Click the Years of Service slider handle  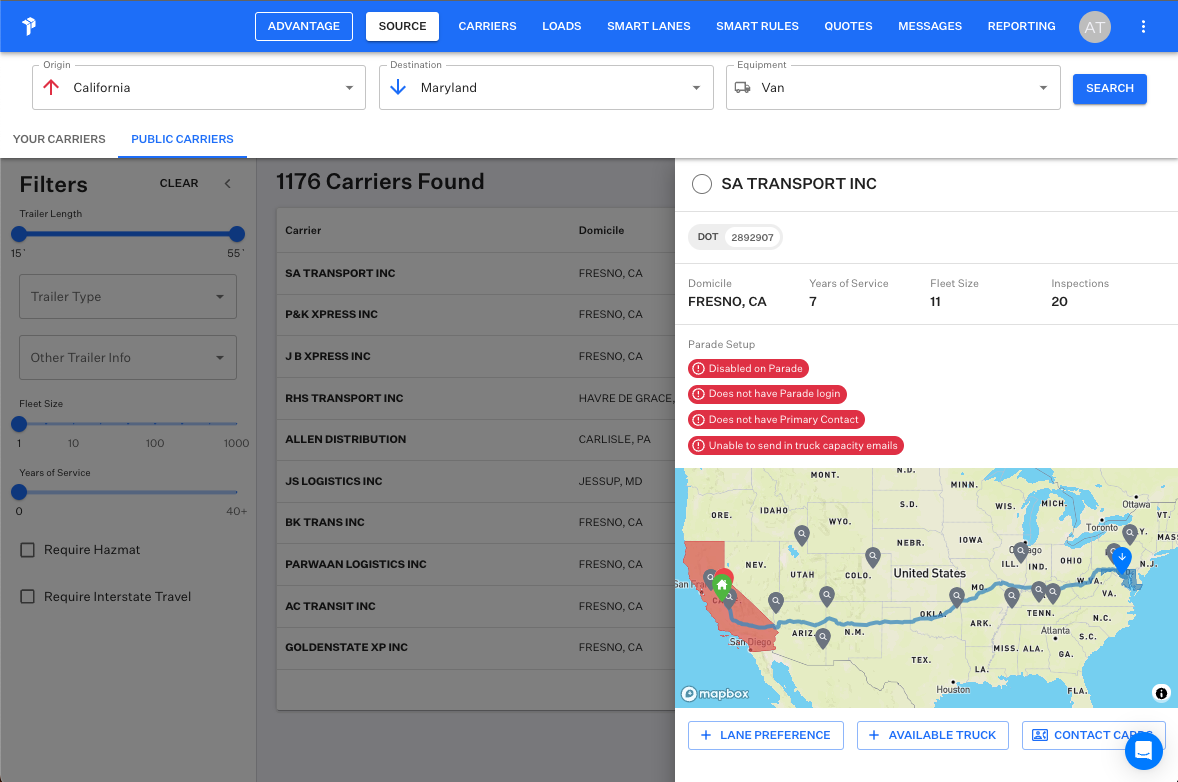[19, 492]
